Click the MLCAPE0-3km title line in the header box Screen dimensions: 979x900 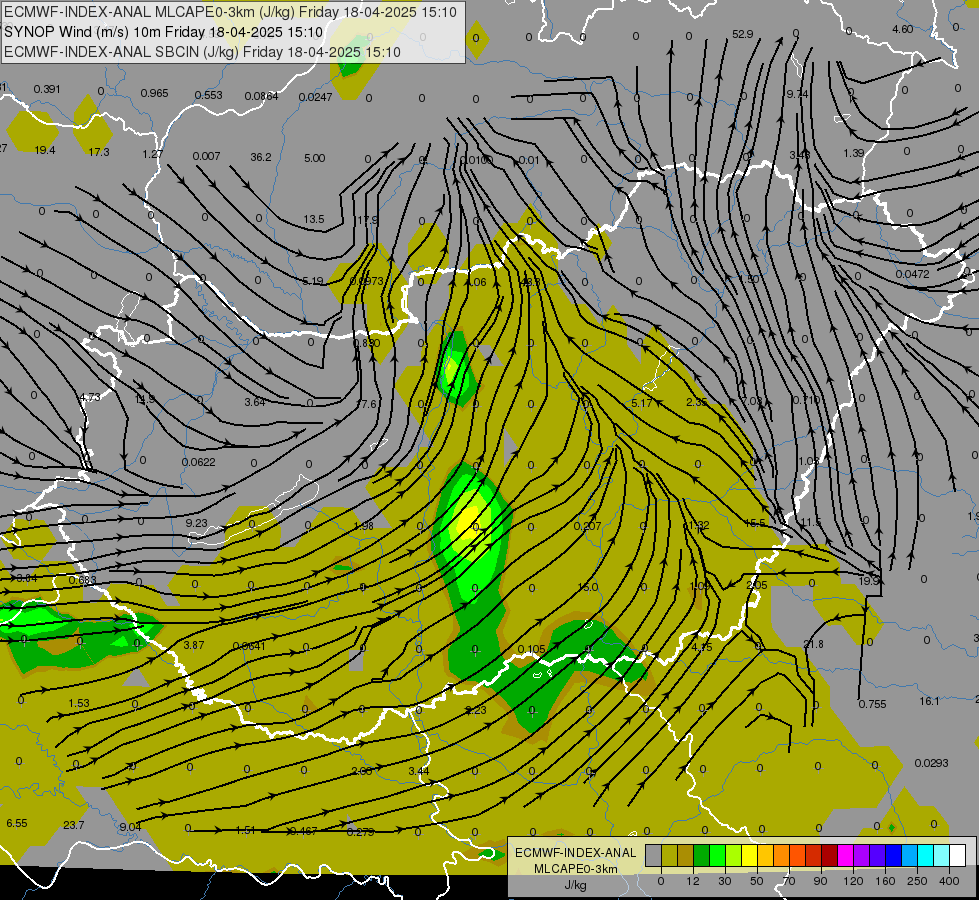(230, 12)
